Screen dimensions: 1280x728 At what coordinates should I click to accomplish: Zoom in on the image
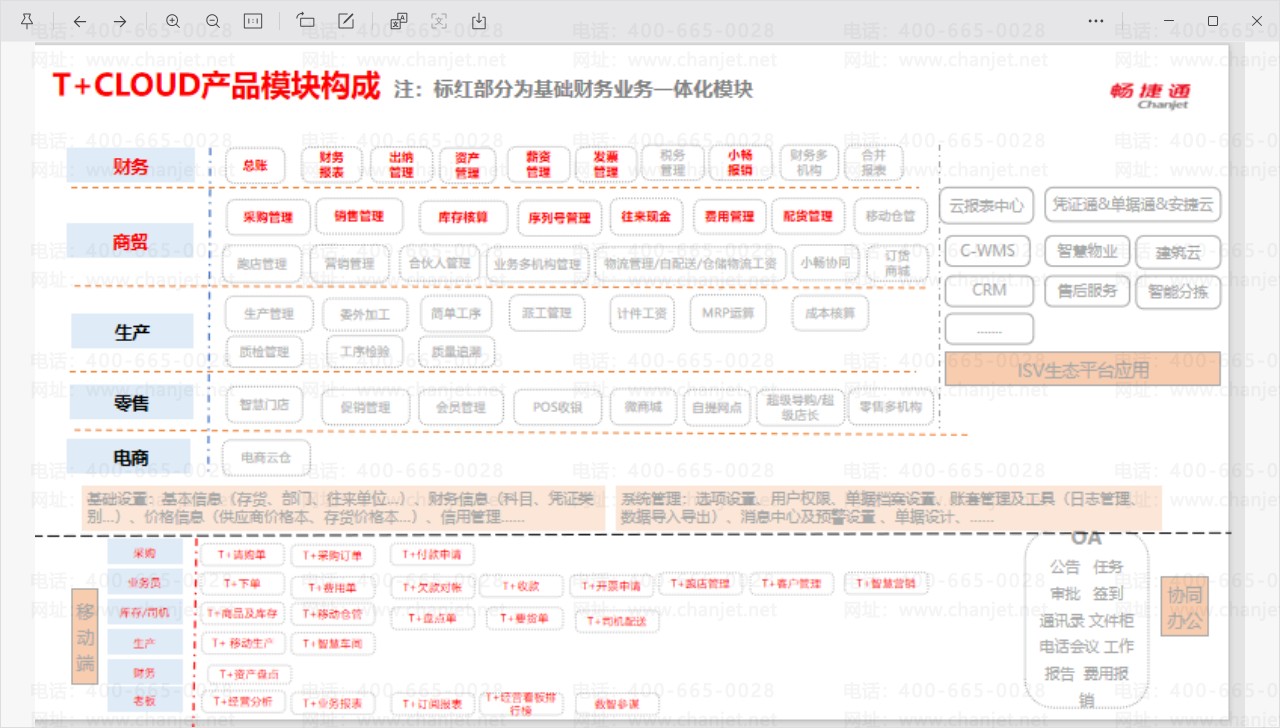click(x=173, y=21)
